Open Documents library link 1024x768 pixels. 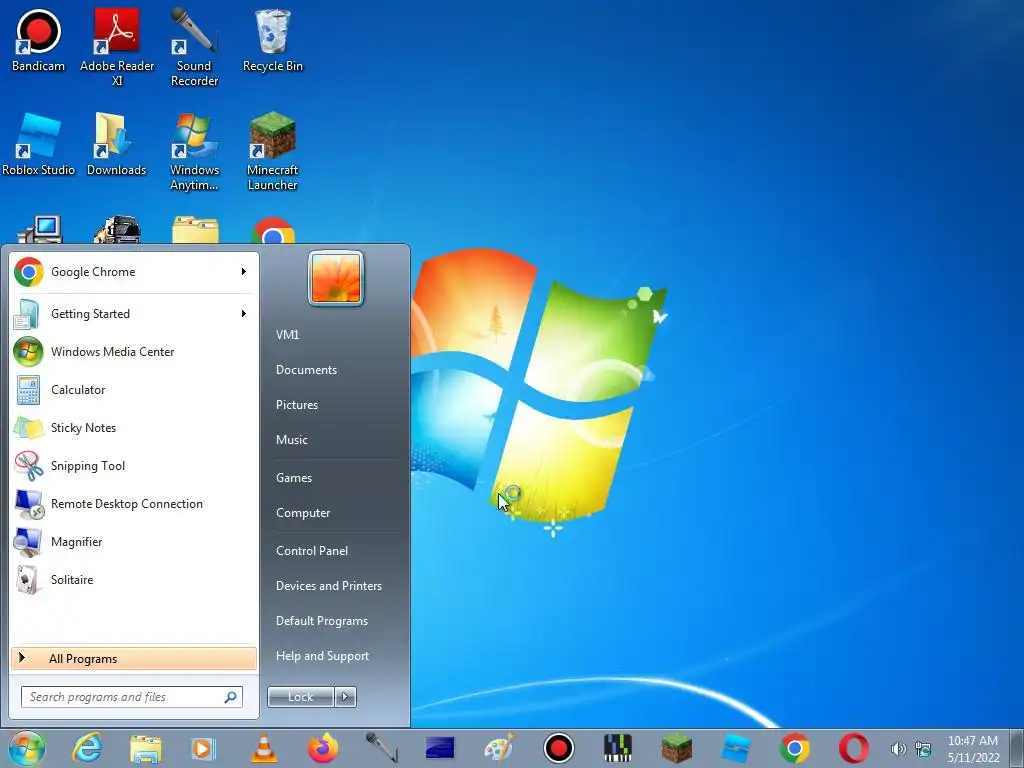click(x=306, y=370)
